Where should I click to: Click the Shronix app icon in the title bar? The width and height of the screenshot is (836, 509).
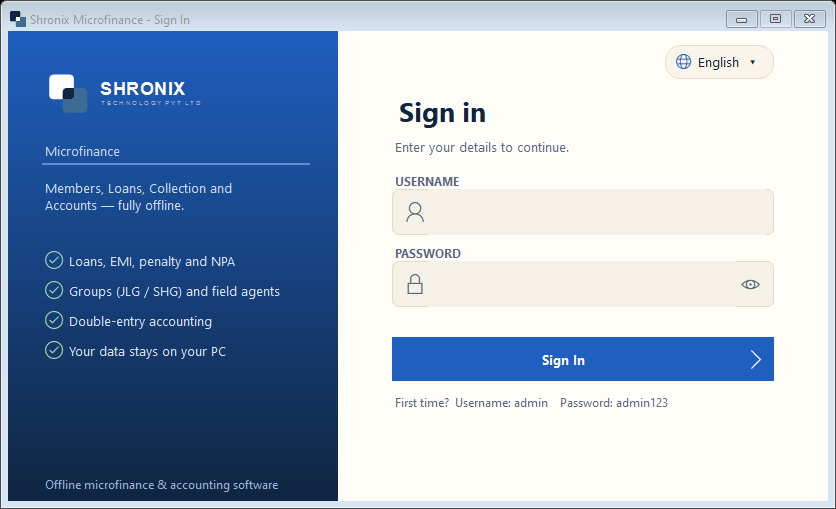pos(18,19)
